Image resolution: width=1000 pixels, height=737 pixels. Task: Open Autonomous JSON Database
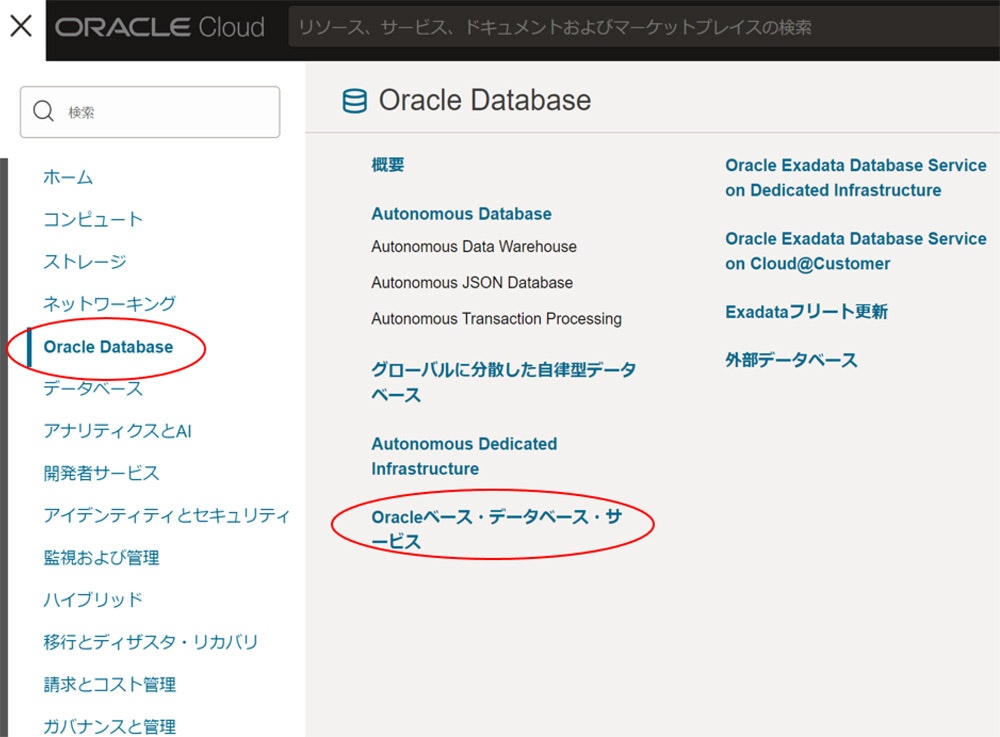coord(472,282)
